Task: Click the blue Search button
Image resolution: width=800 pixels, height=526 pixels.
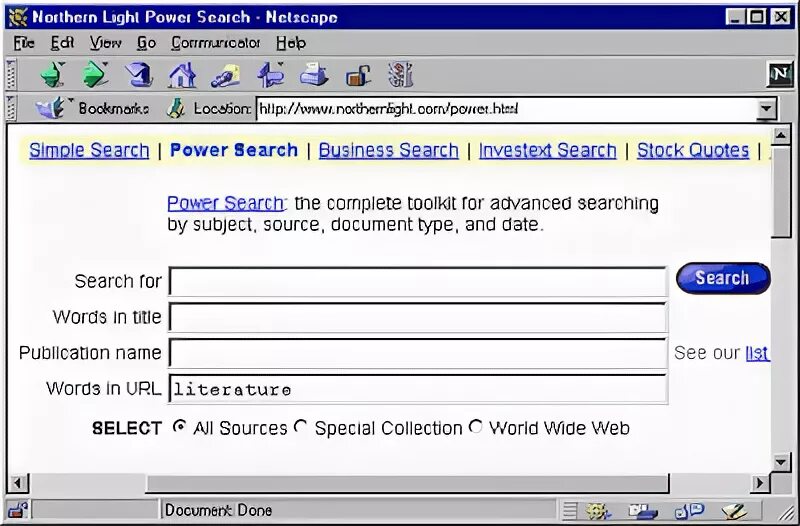Action: point(723,278)
